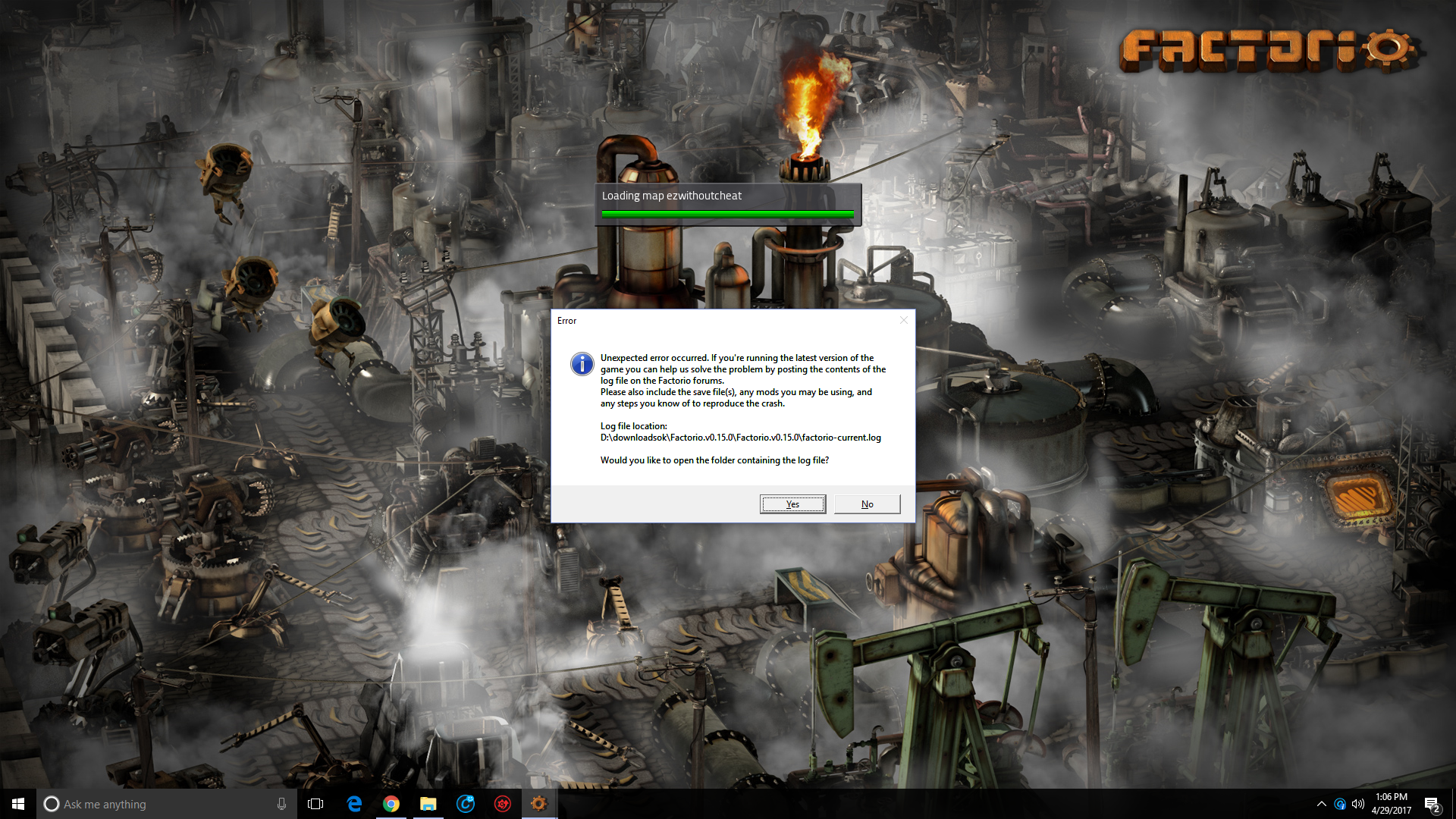The image size is (1456, 819).
Task: Click the green map loading progress bar
Action: (727, 214)
